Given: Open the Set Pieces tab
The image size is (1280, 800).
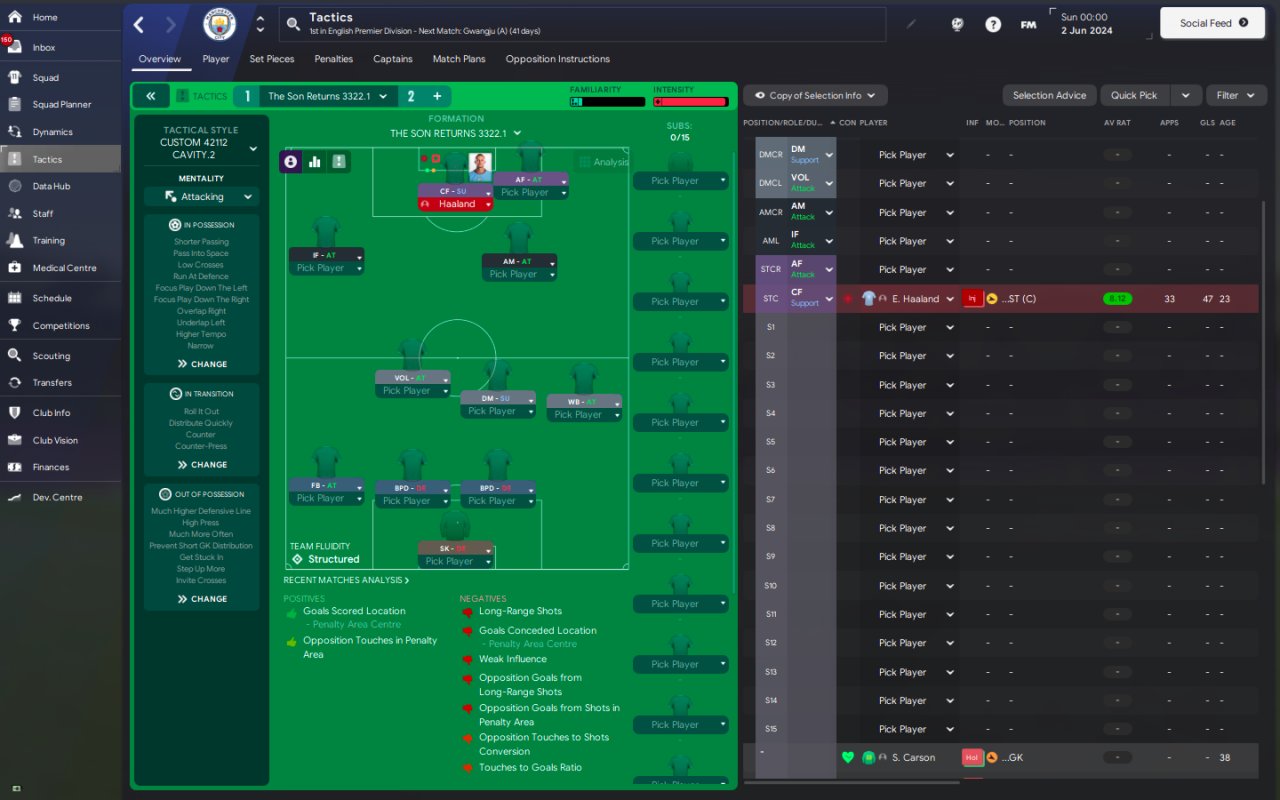Looking at the screenshot, I should [272, 59].
